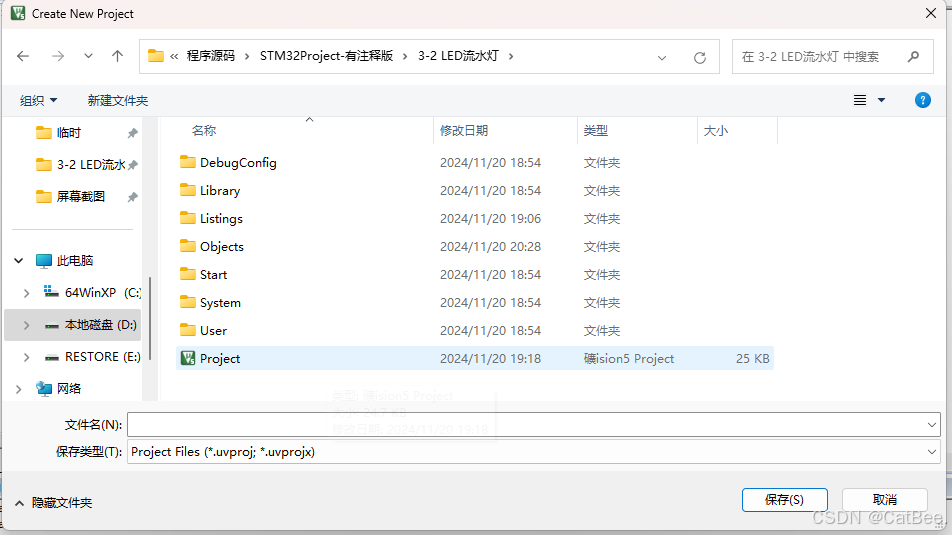Collapse the 此电脑 tree node

pos(19,261)
